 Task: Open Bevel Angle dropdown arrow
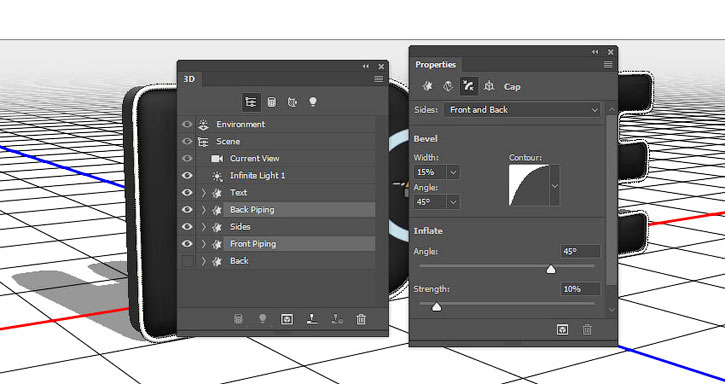tap(453, 202)
